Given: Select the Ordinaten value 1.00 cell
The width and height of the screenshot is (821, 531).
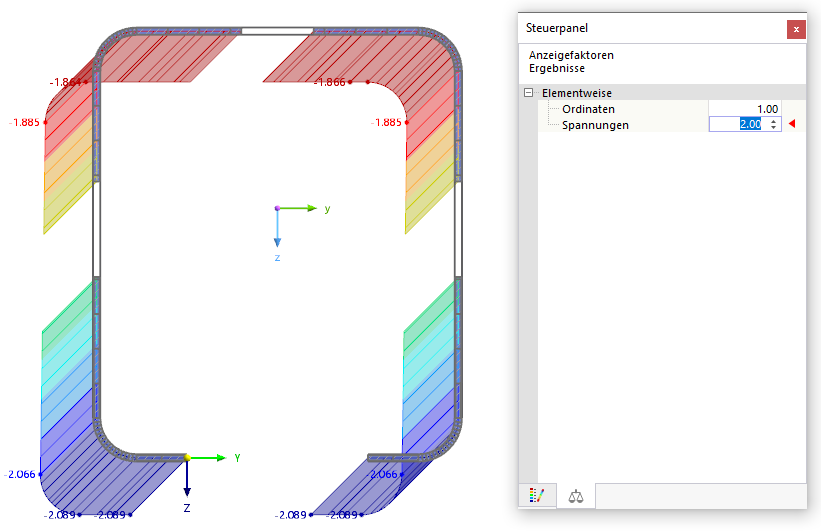Looking at the screenshot, I should 745,109.
